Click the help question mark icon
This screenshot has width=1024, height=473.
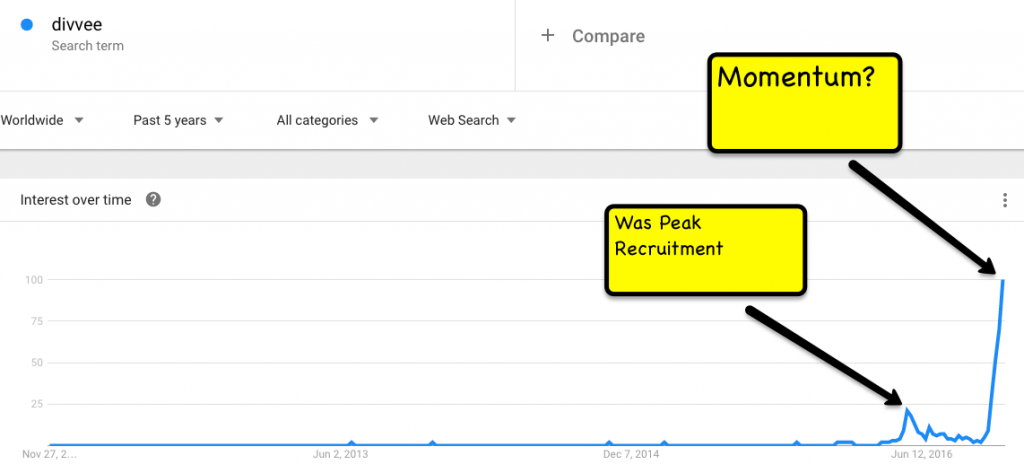click(x=153, y=200)
